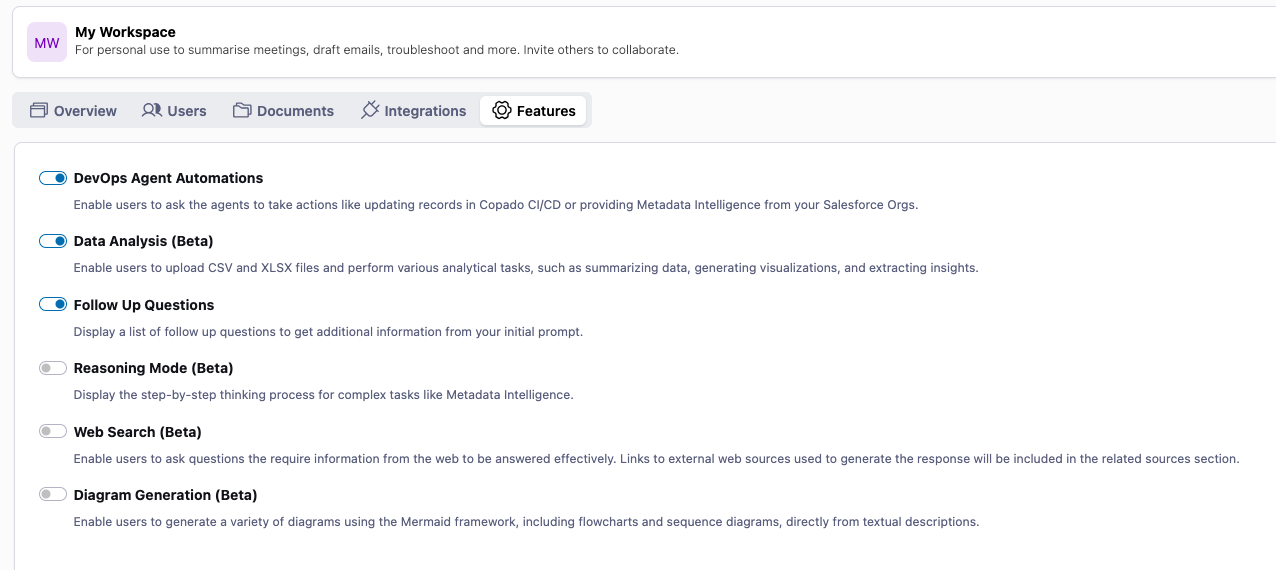Image resolution: width=1276 pixels, height=570 pixels.
Task: Click description about CSV and XLSX files
Action: coord(526,268)
